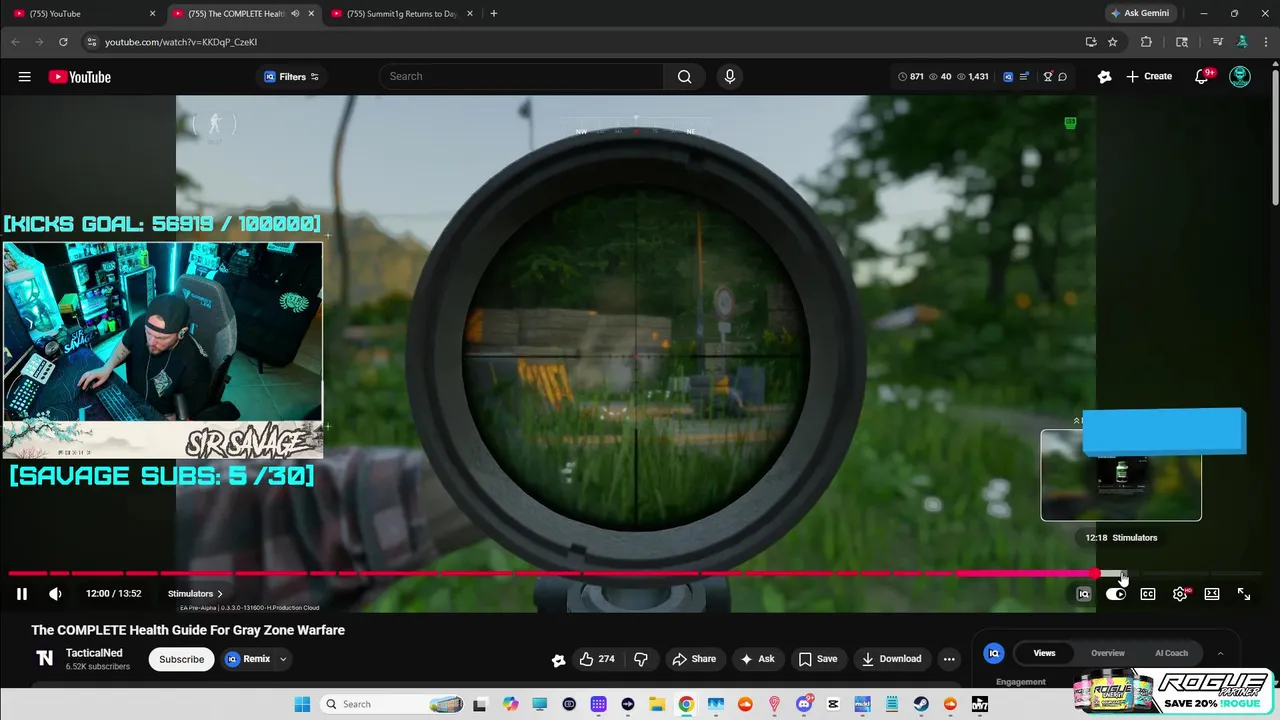Click the Stimulators chapter preview thumbnail
The image size is (1280, 720).
click(1121, 475)
